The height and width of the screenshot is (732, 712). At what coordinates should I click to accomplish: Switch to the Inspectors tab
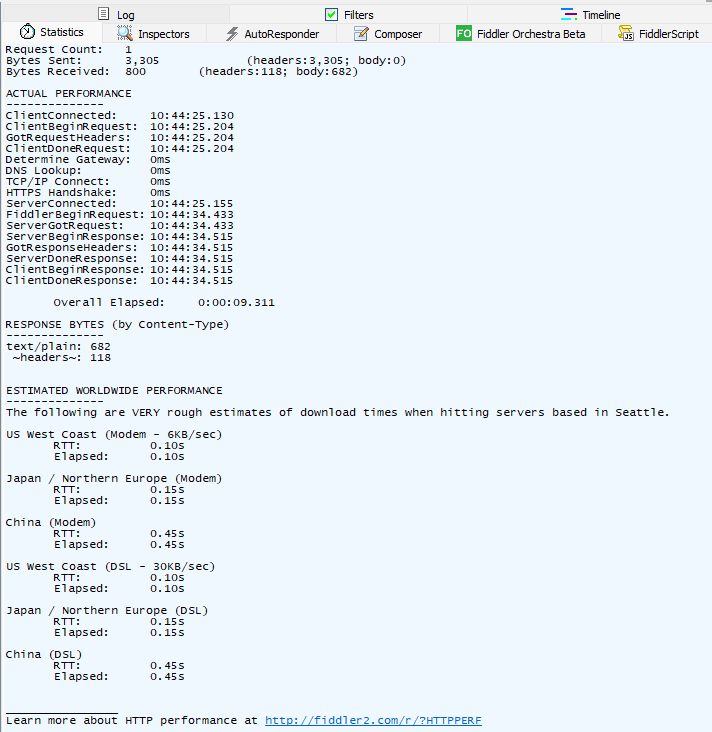pyautogui.click(x=154, y=34)
